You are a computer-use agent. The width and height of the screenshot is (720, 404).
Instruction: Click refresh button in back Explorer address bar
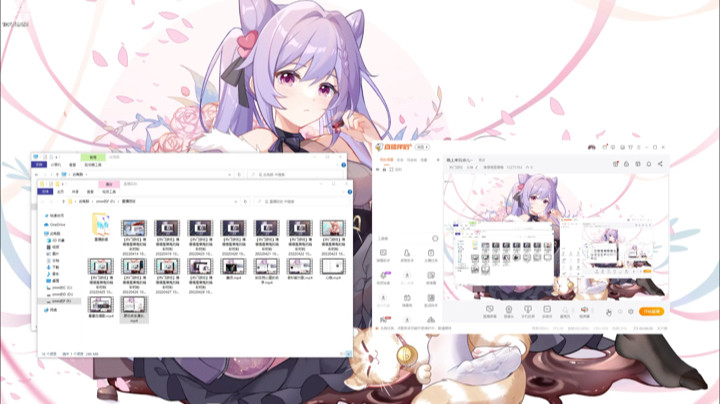[239, 174]
